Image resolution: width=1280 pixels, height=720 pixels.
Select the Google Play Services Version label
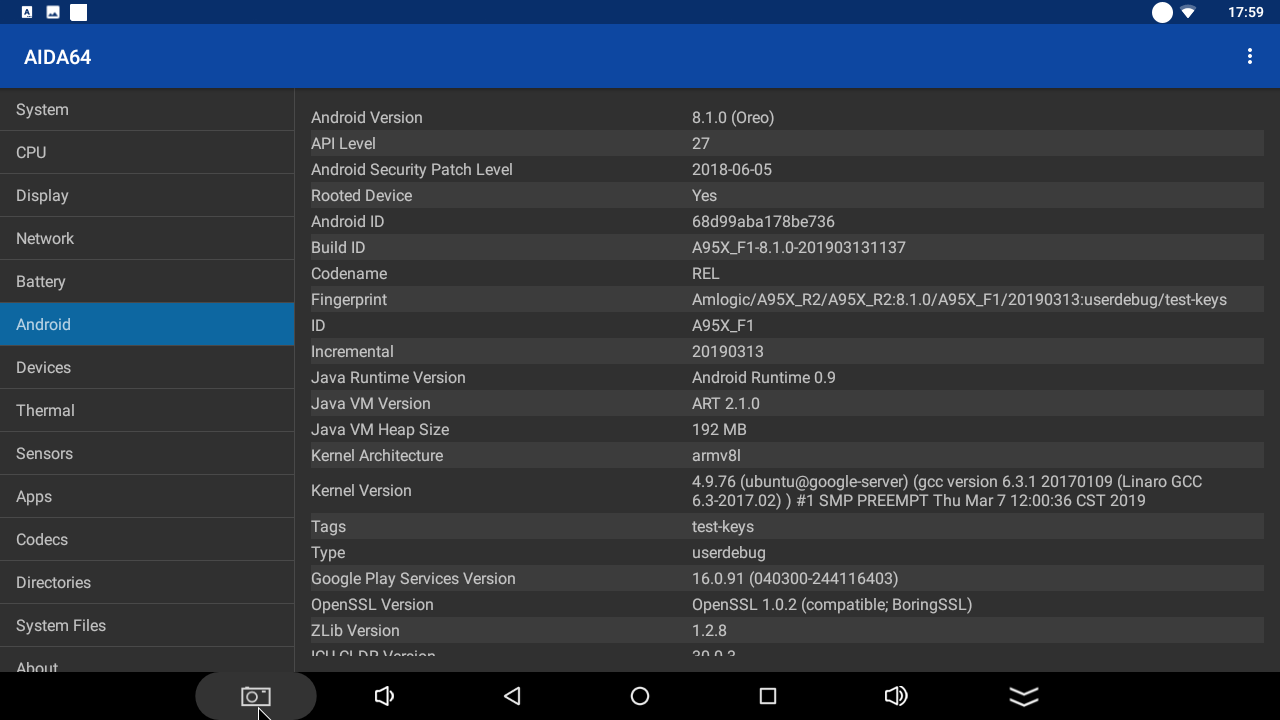413,579
